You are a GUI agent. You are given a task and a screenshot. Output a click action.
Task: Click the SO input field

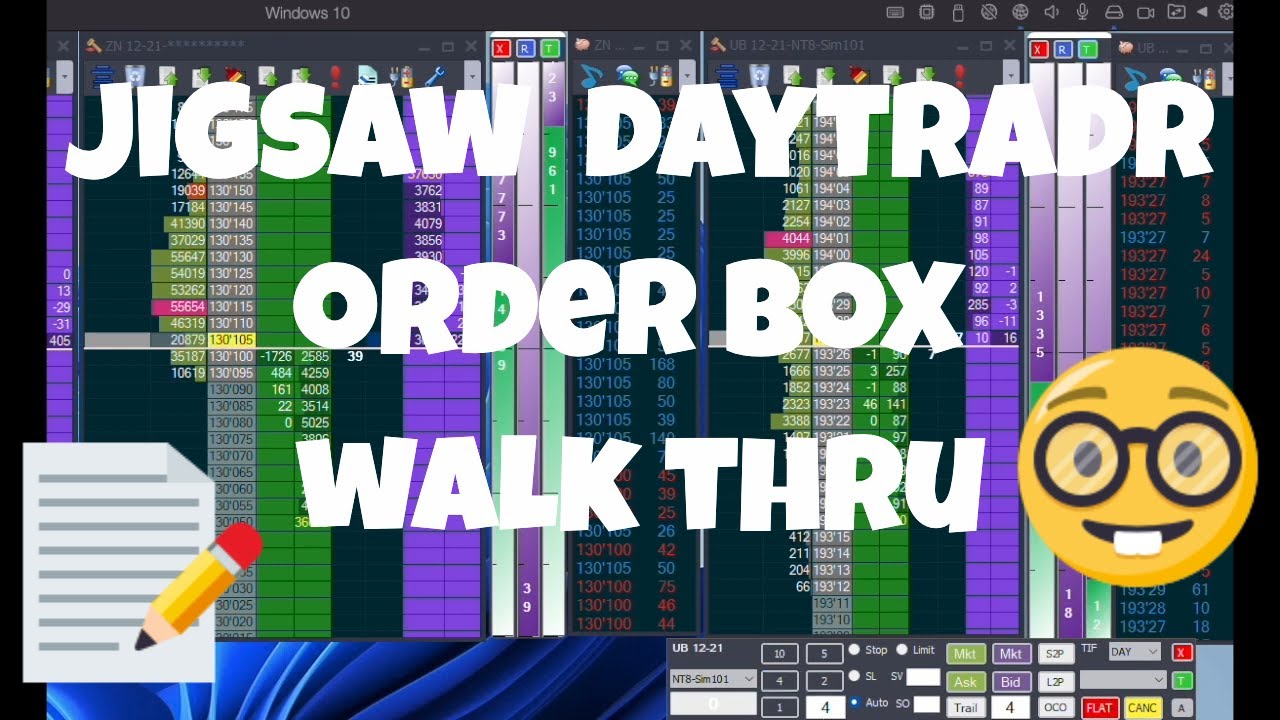point(926,704)
